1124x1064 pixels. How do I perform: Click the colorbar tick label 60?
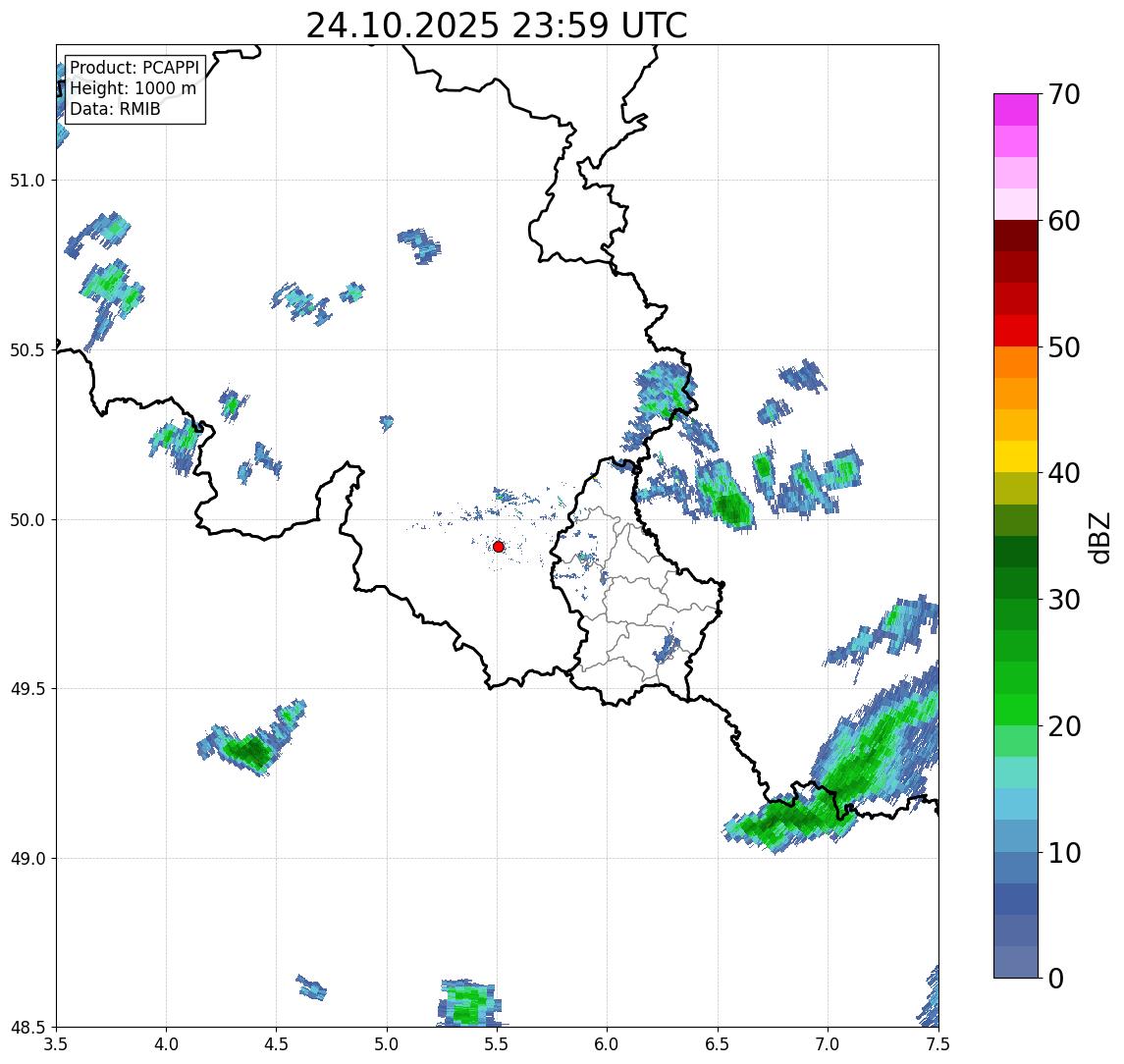[1064, 222]
